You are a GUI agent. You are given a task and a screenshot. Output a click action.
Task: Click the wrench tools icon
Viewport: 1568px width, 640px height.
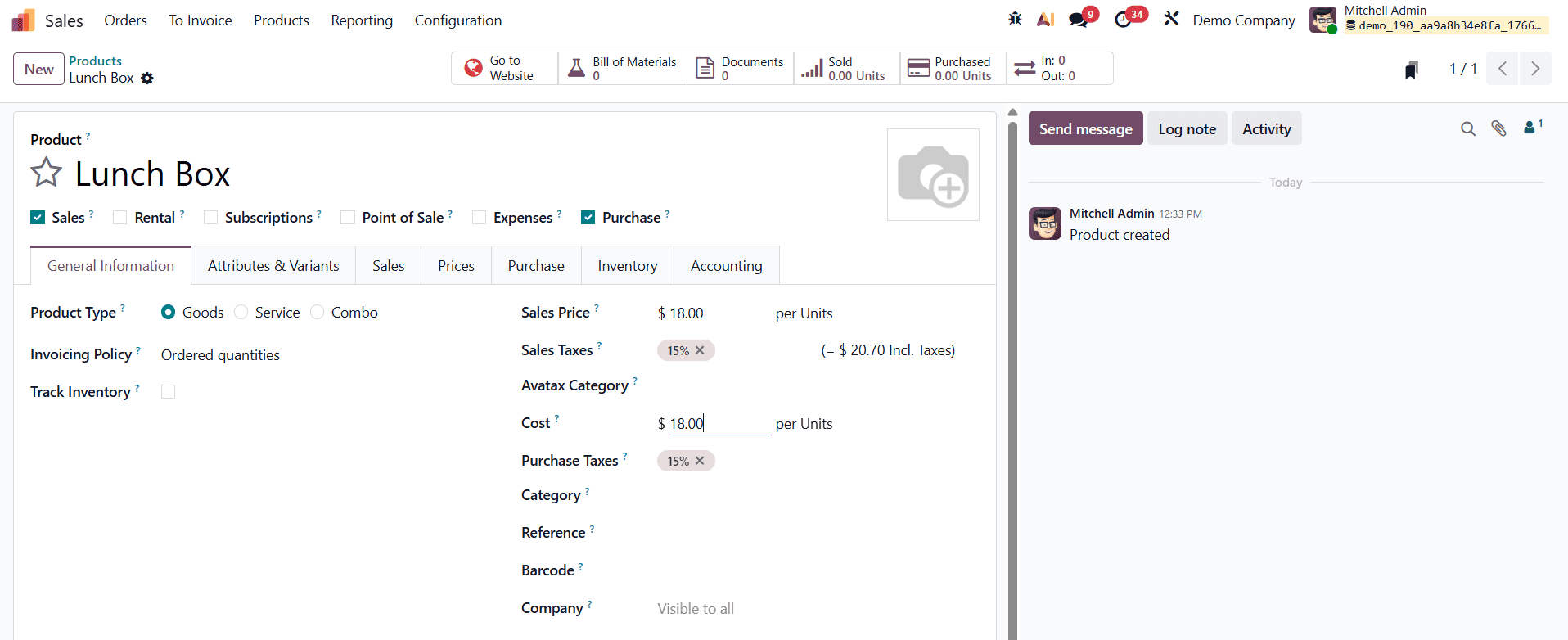point(1171,19)
